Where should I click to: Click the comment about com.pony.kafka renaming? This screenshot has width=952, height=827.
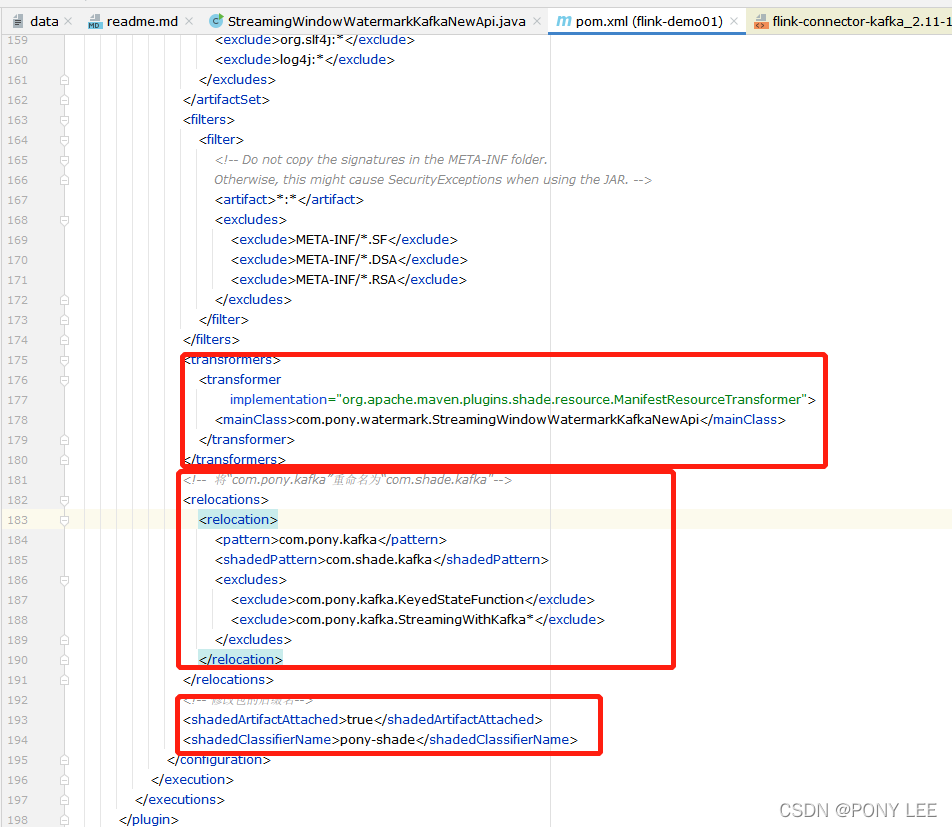tap(347, 480)
